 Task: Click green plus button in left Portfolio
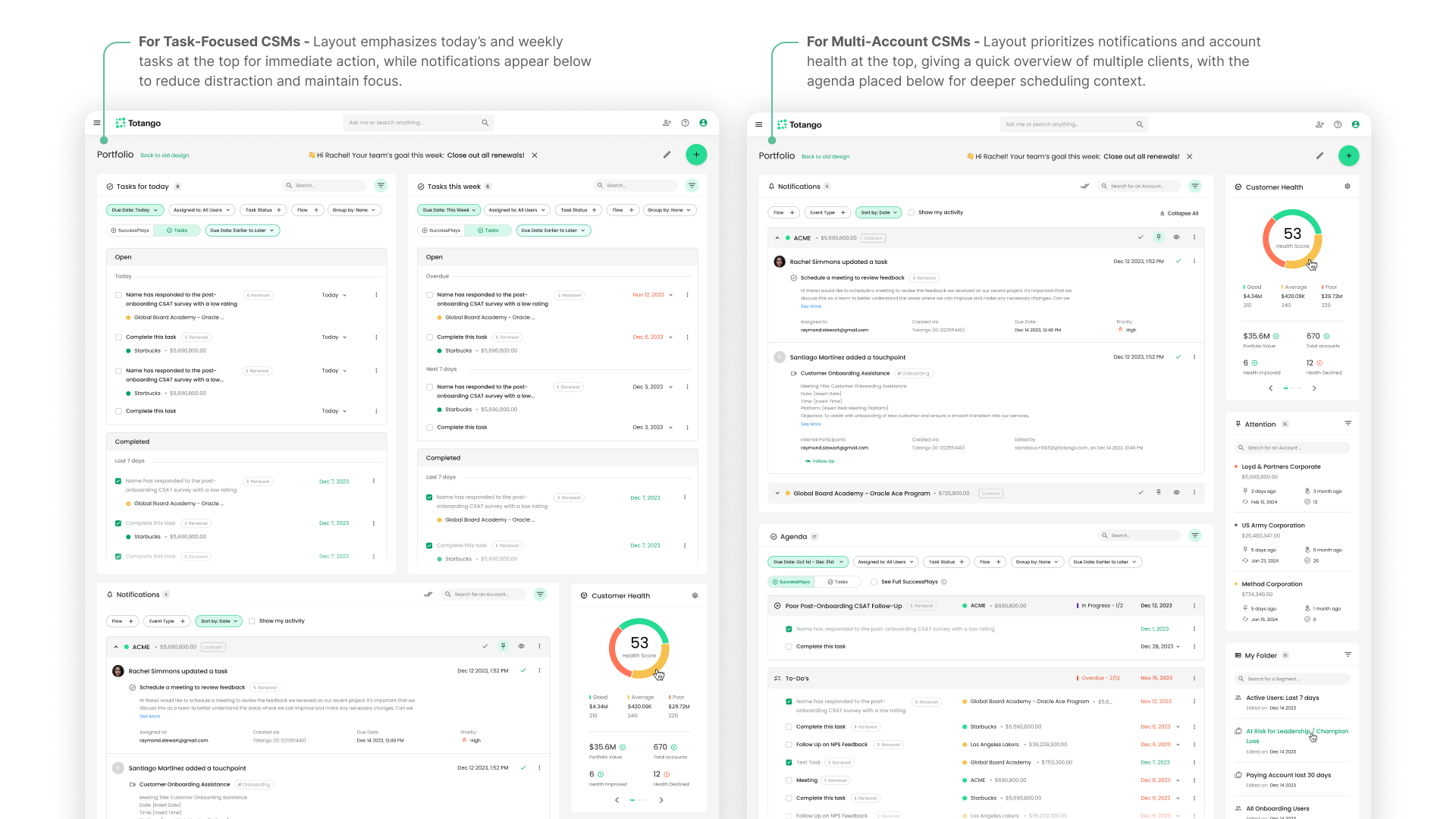click(x=696, y=155)
